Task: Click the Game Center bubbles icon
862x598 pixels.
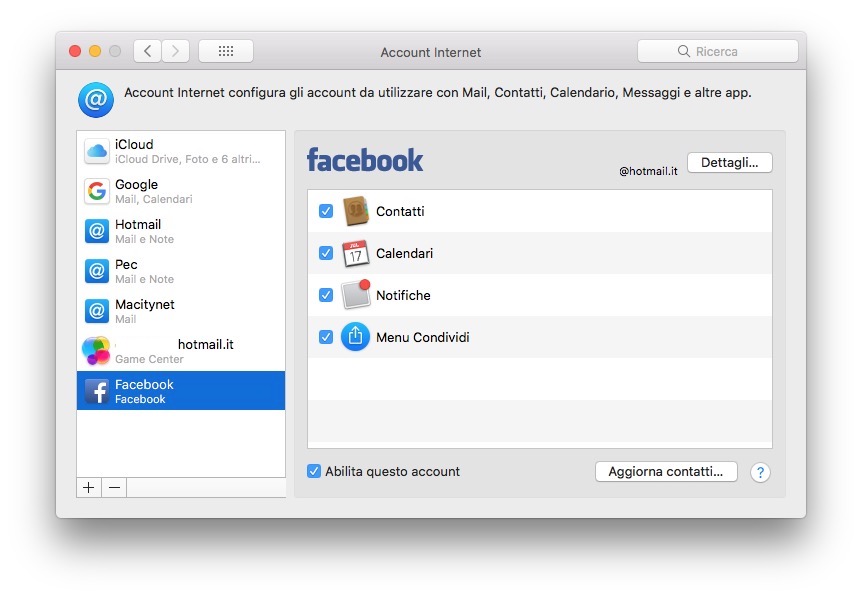Action: click(x=96, y=351)
